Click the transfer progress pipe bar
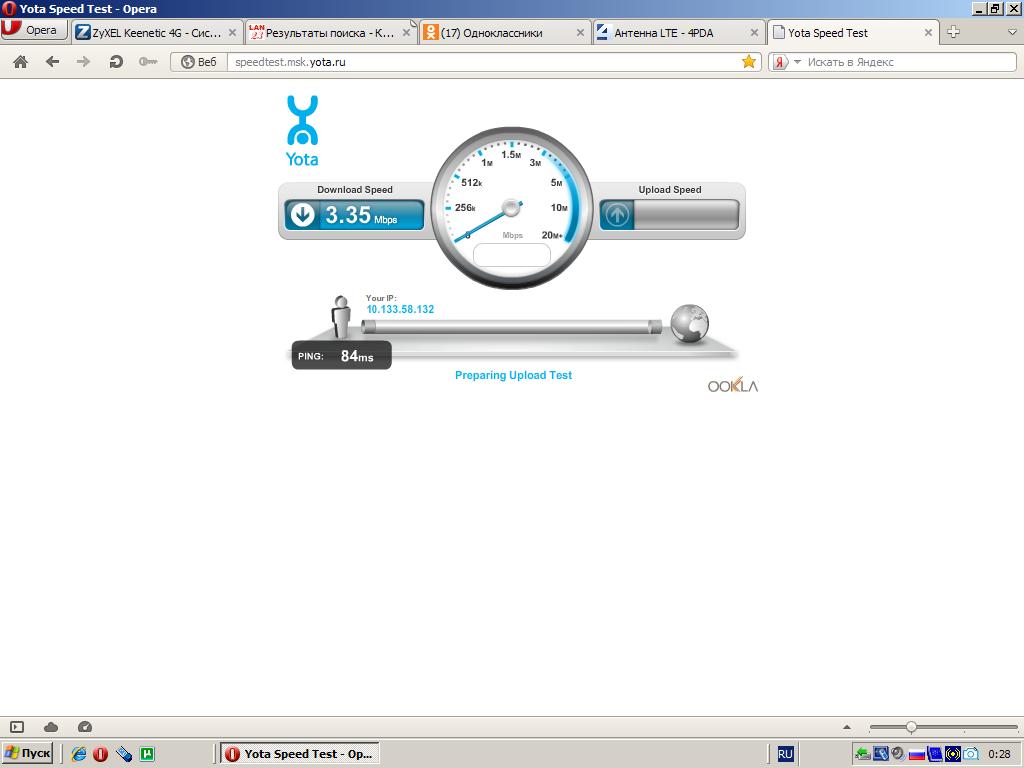Screen dimensions: 1024x768 click(511, 327)
